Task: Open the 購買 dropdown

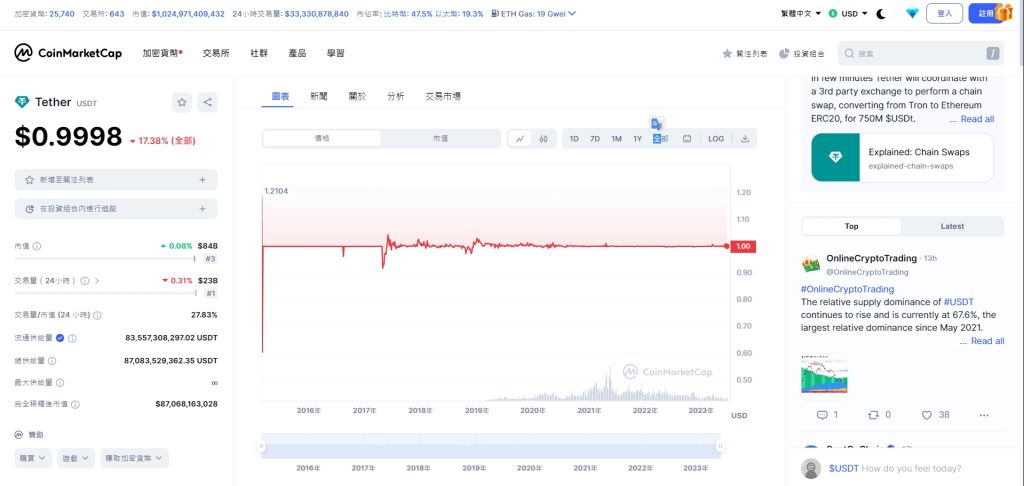Action: tap(33, 458)
